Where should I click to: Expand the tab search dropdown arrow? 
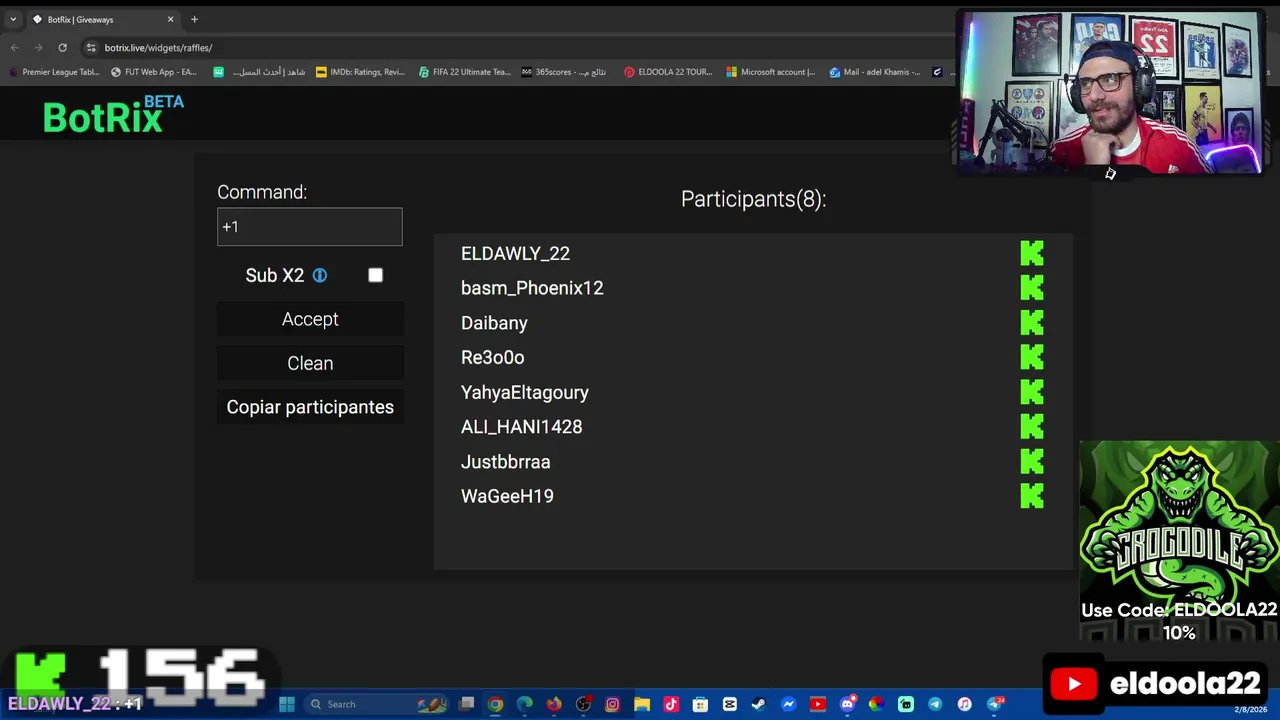tap(12, 19)
